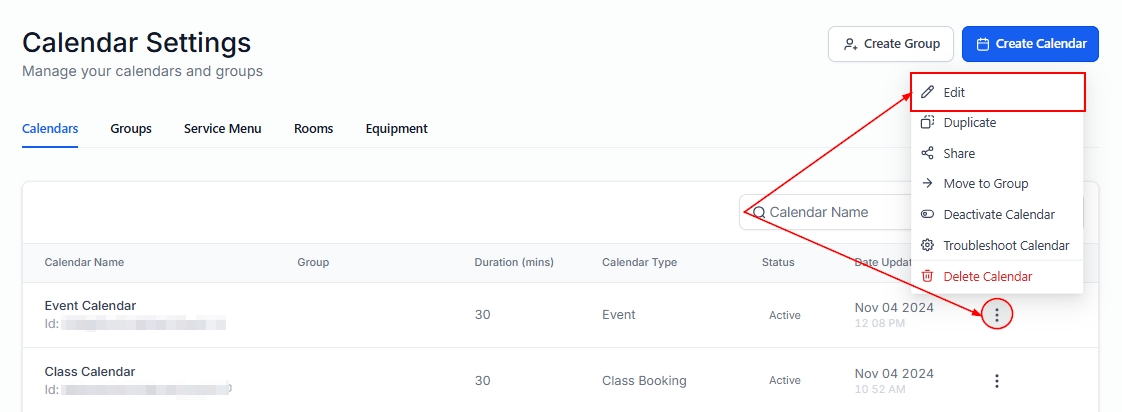
Task: Click the pencil Edit icon in menu
Action: 927,92
